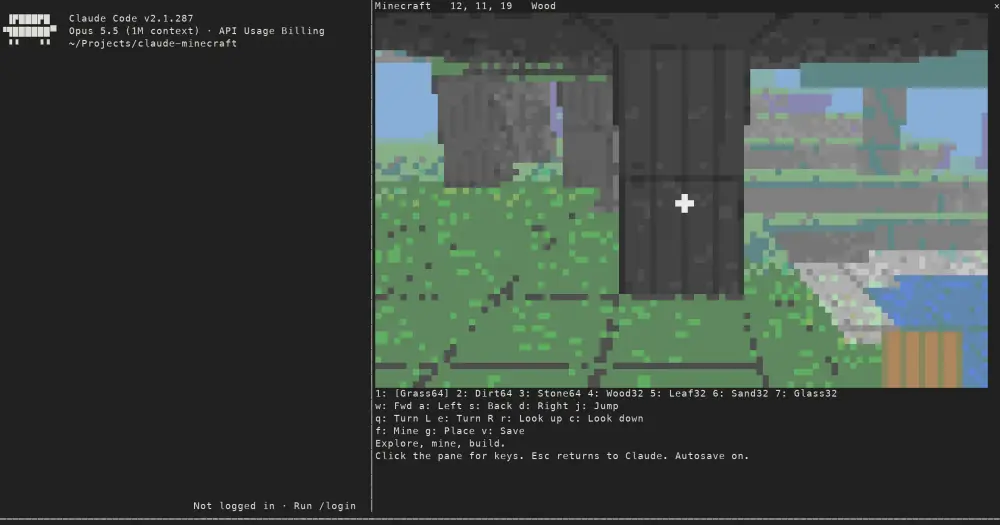Click the 'Wood' target block label
This screenshot has width=1000, height=525.
tap(543, 6)
